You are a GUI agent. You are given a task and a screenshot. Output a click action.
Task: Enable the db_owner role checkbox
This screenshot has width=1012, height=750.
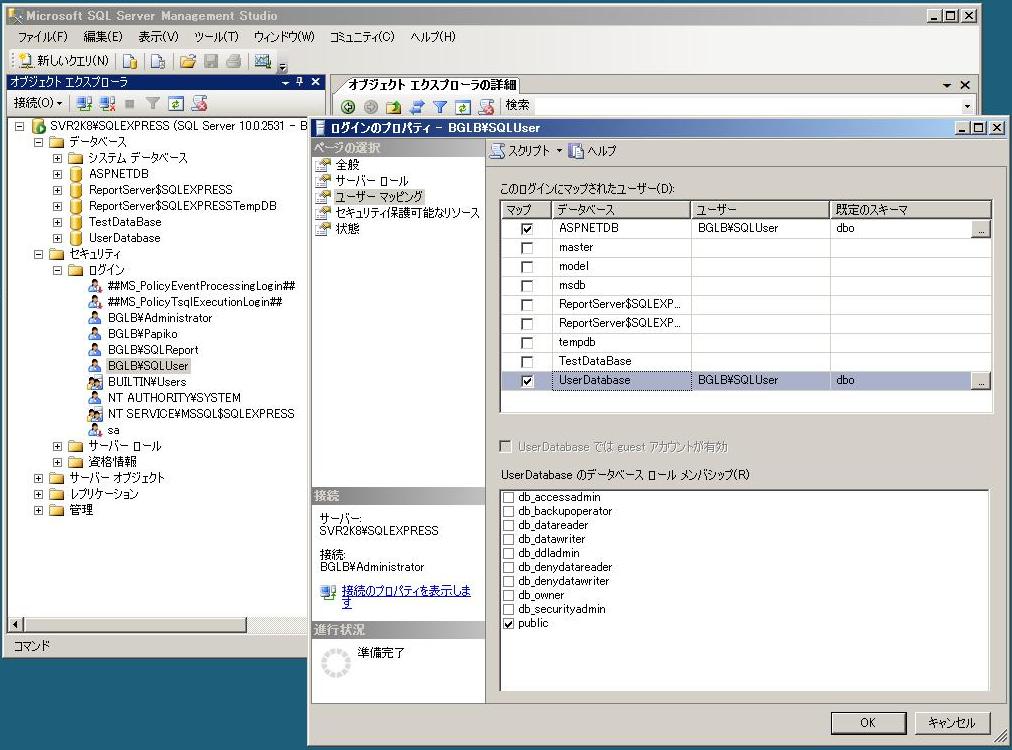pos(509,596)
